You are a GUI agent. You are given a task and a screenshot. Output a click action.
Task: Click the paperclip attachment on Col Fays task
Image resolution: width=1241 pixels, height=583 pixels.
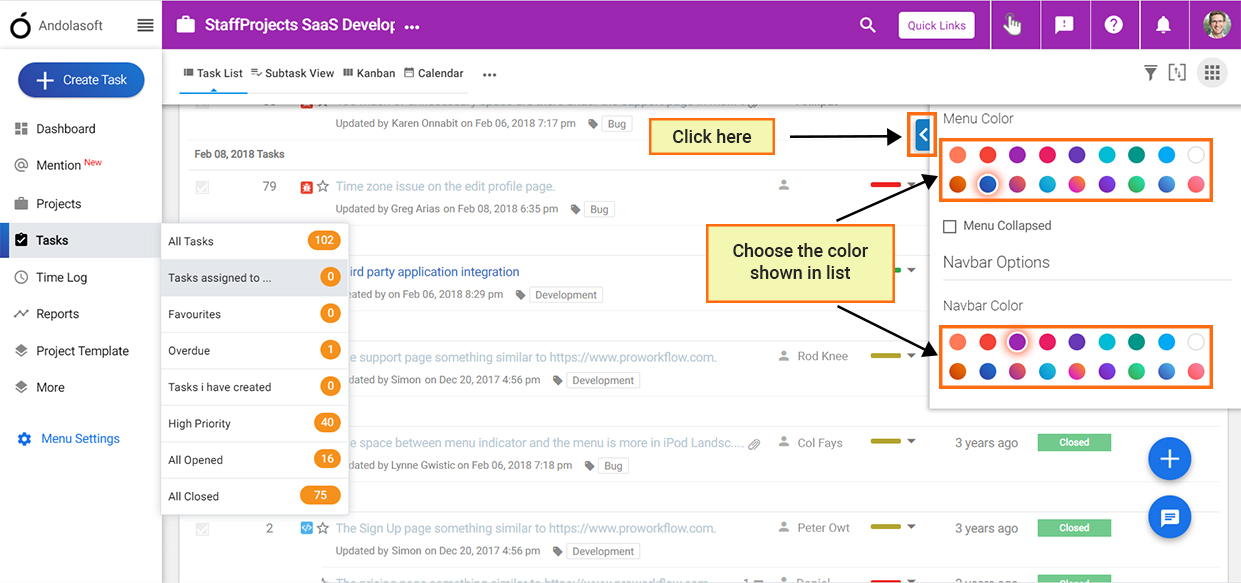(755, 443)
